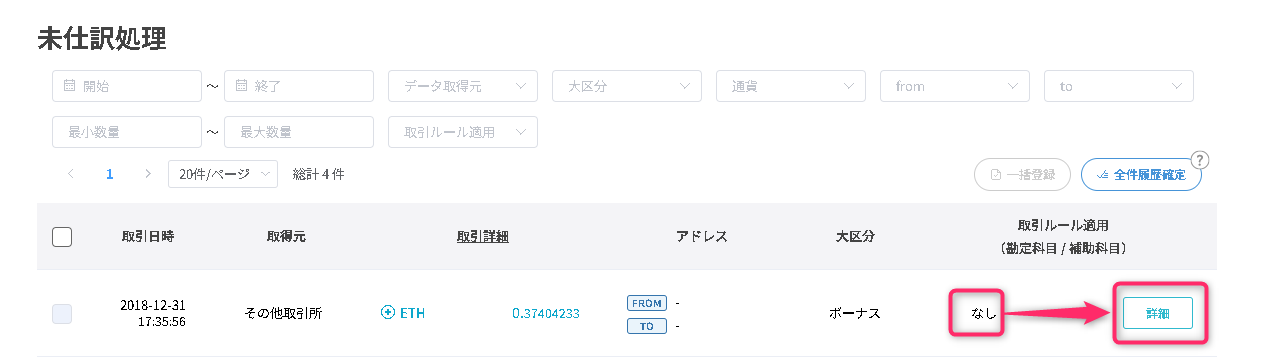Click the 詳細 details button
Image resolution: width=1268 pixels, height=361 pixels.
tap(1157, 313)
